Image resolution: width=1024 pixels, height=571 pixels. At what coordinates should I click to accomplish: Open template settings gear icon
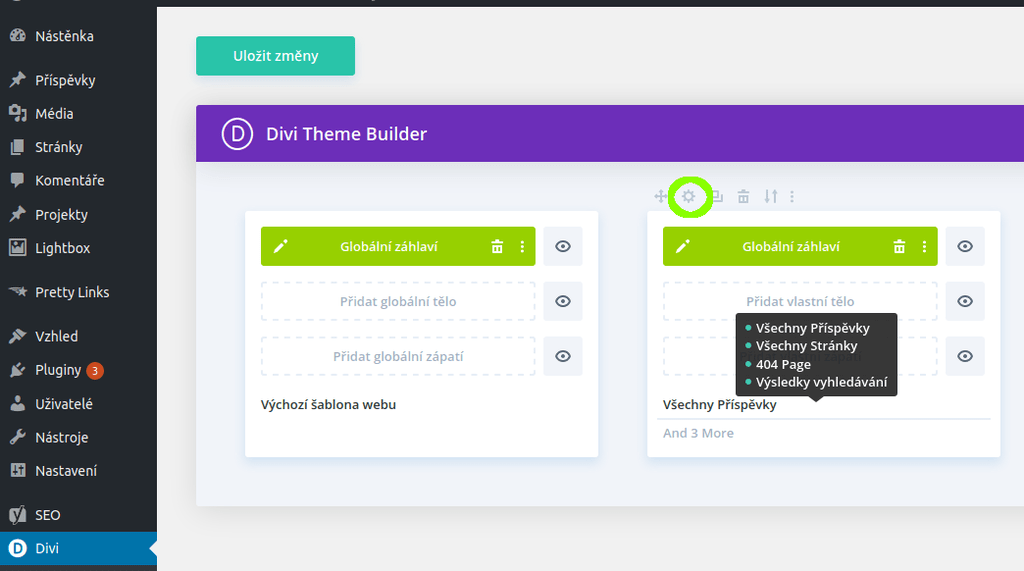[x=688, y=196]
